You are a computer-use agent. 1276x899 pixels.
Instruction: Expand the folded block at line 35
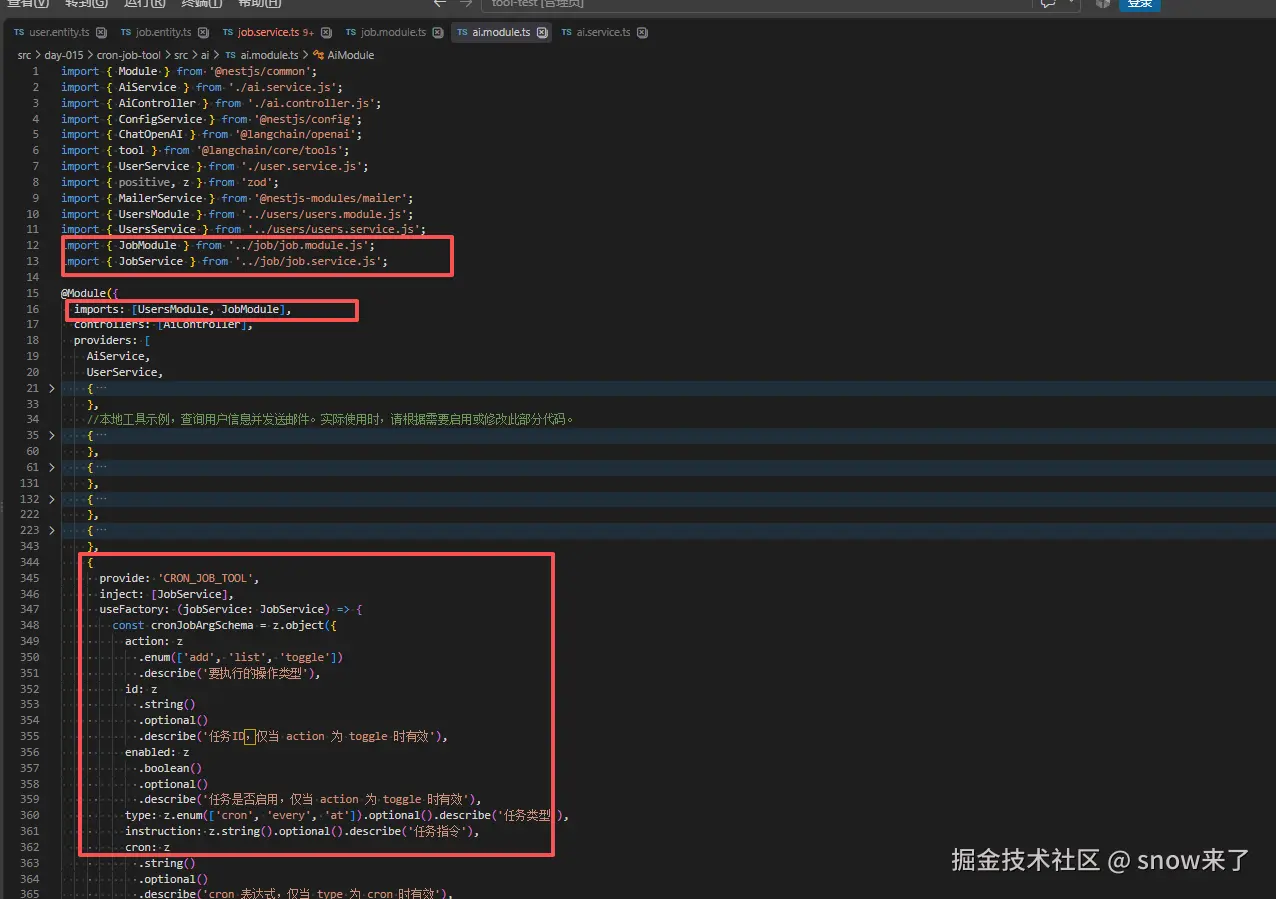pos(52,436)
